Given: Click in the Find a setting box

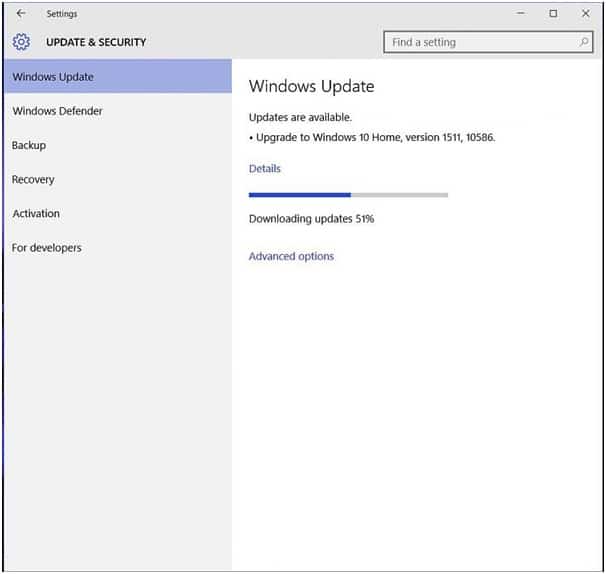Looking at the screenshot, I should 488,42.
